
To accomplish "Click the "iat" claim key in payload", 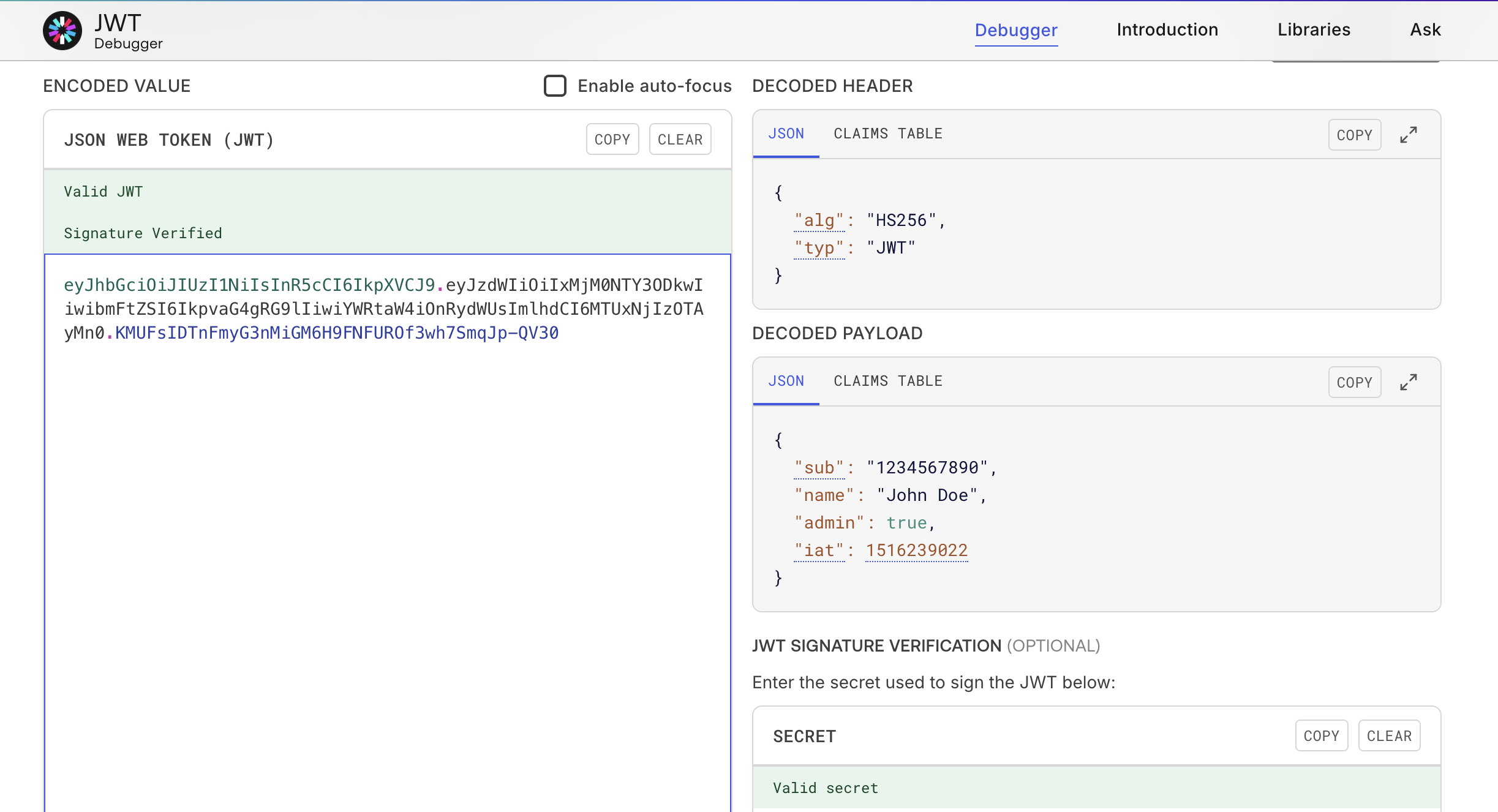I will point(819,551).
